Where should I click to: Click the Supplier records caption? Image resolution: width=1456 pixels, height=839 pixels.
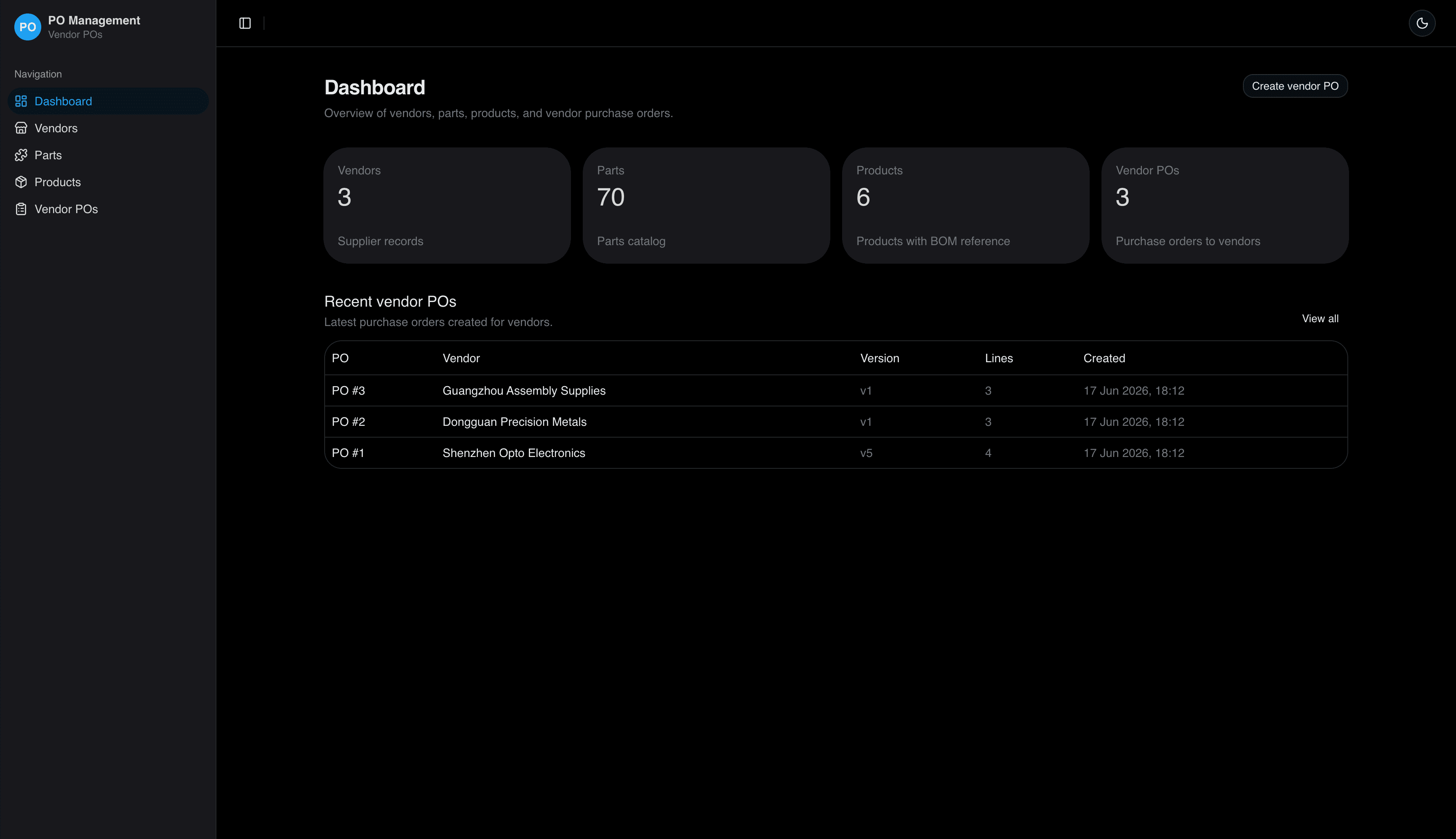coord(380,241)
